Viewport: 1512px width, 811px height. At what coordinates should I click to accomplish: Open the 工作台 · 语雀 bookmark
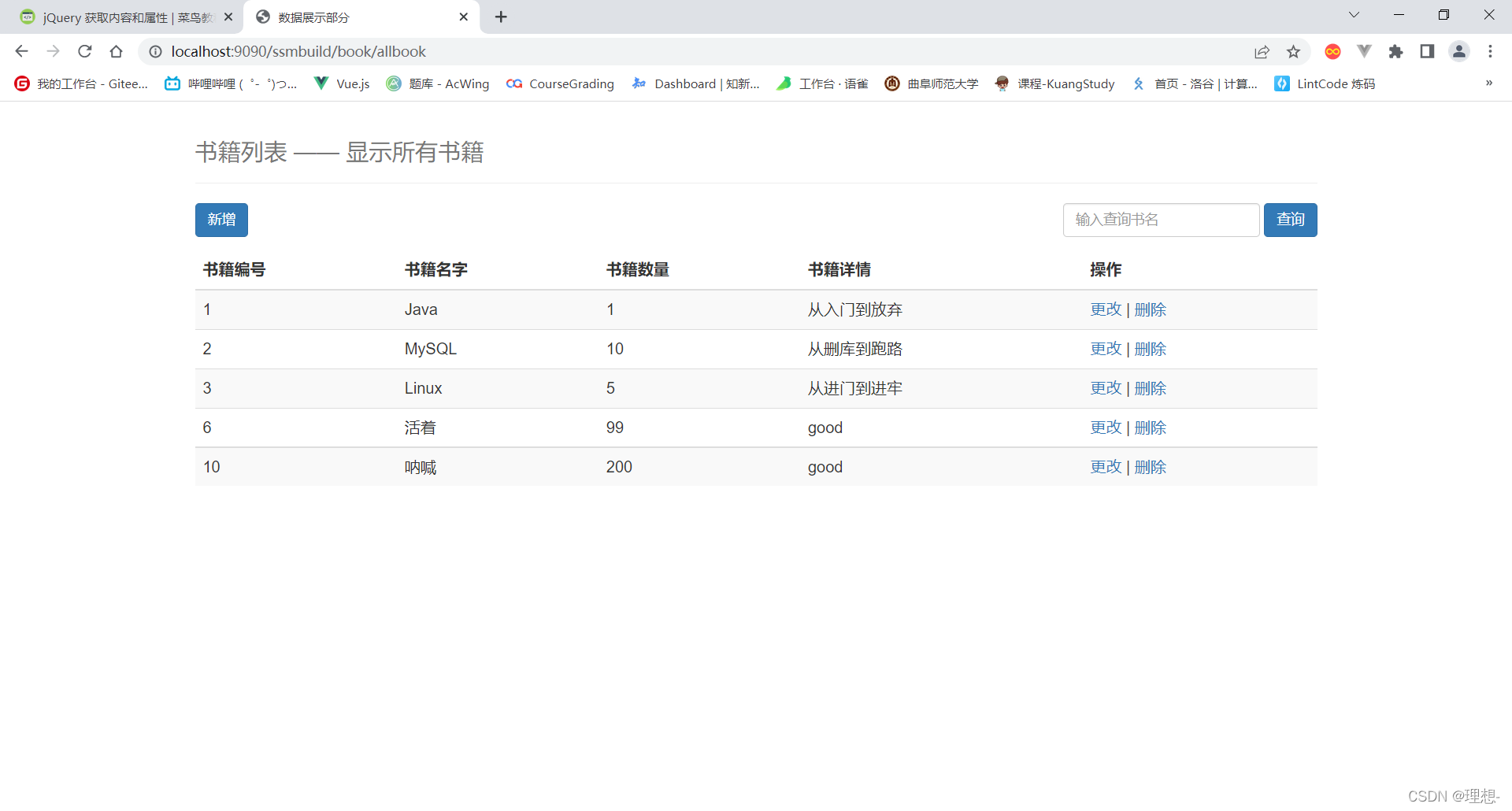pos(821,83)
